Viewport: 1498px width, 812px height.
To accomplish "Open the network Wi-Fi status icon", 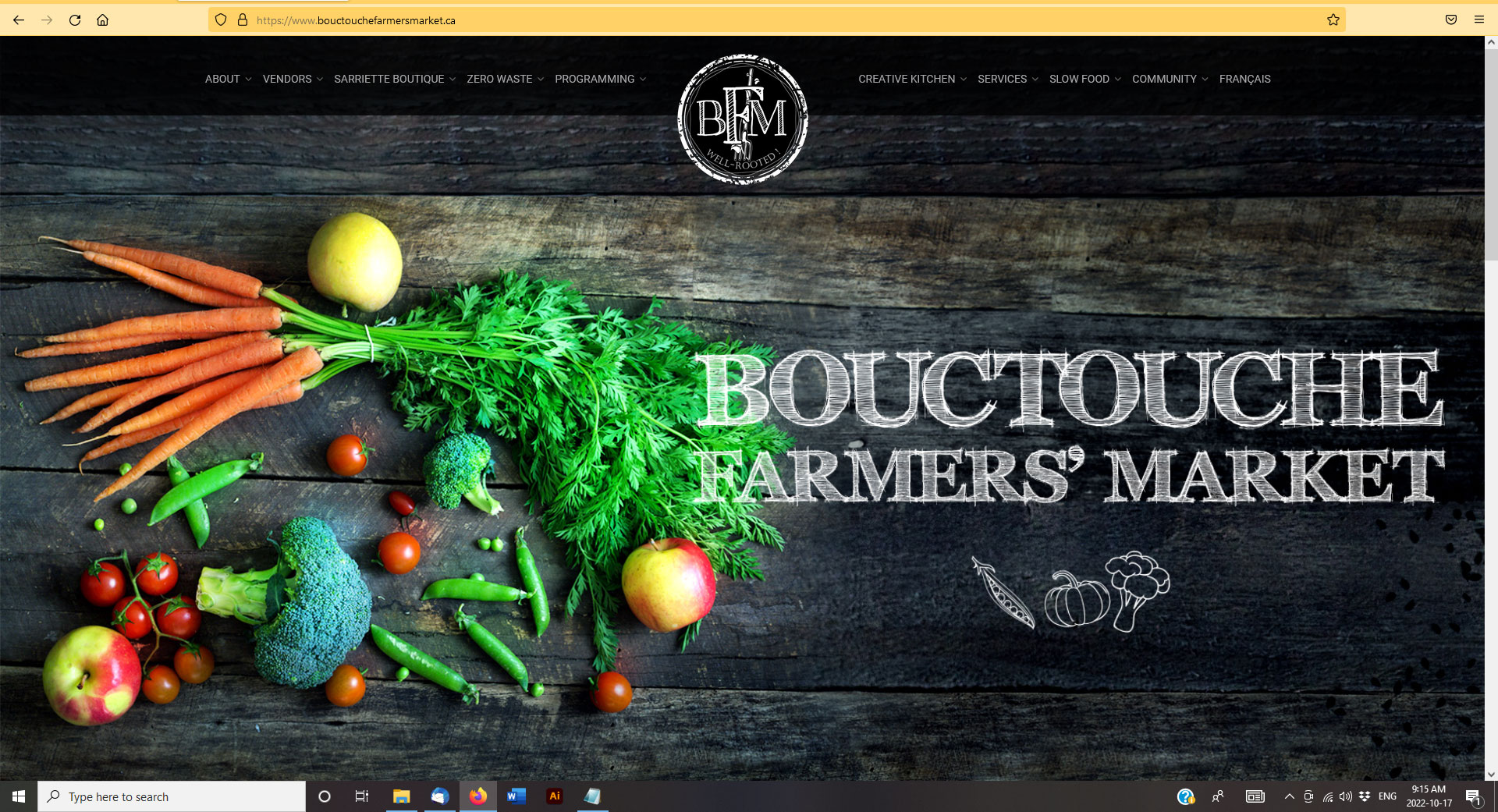I will point(1328,796).
